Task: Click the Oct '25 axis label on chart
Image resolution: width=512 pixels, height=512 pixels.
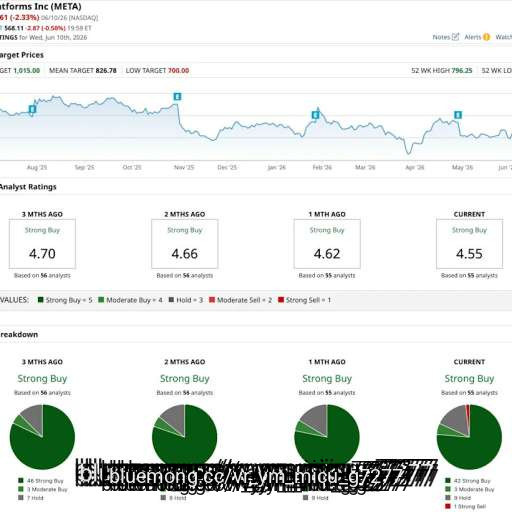Action: (x=132, y=167)
